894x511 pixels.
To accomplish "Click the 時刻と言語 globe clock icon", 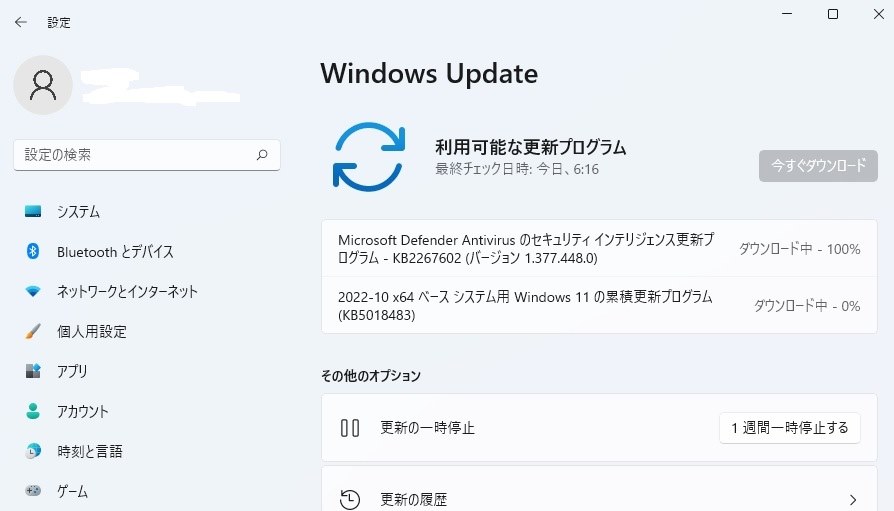I will coord(33,451).
